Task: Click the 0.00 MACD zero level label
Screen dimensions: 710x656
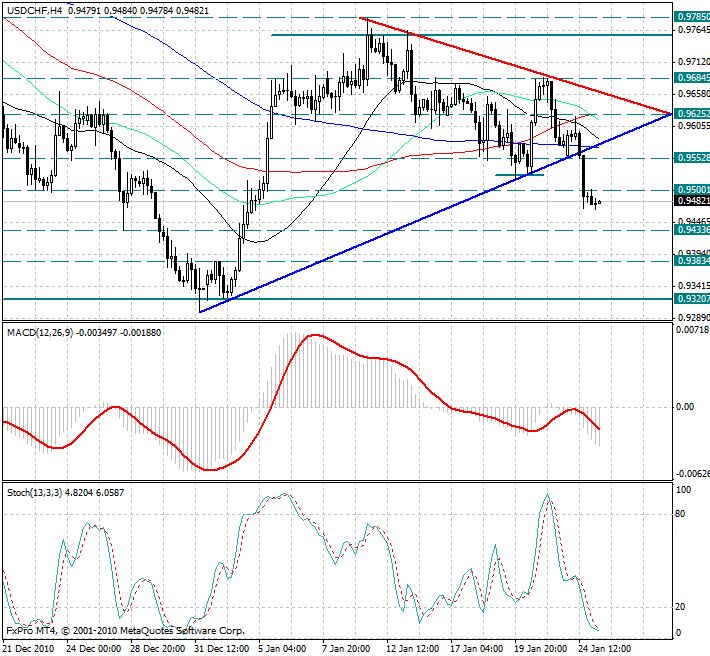Action: [685, 407]
